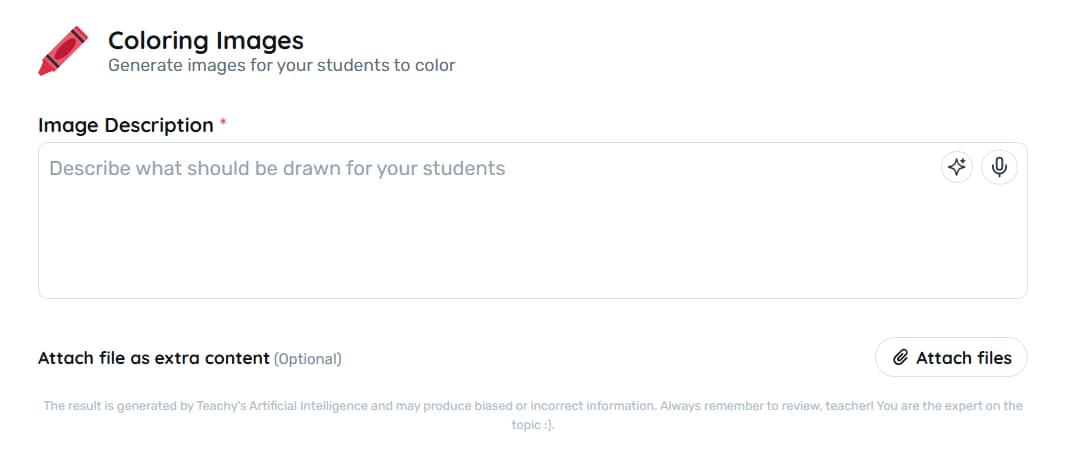Viewport: 1077px width, 463px height.
Task: Click the "Coloring Images" heading
Action: pyautogui.click(x=205, y=41)
